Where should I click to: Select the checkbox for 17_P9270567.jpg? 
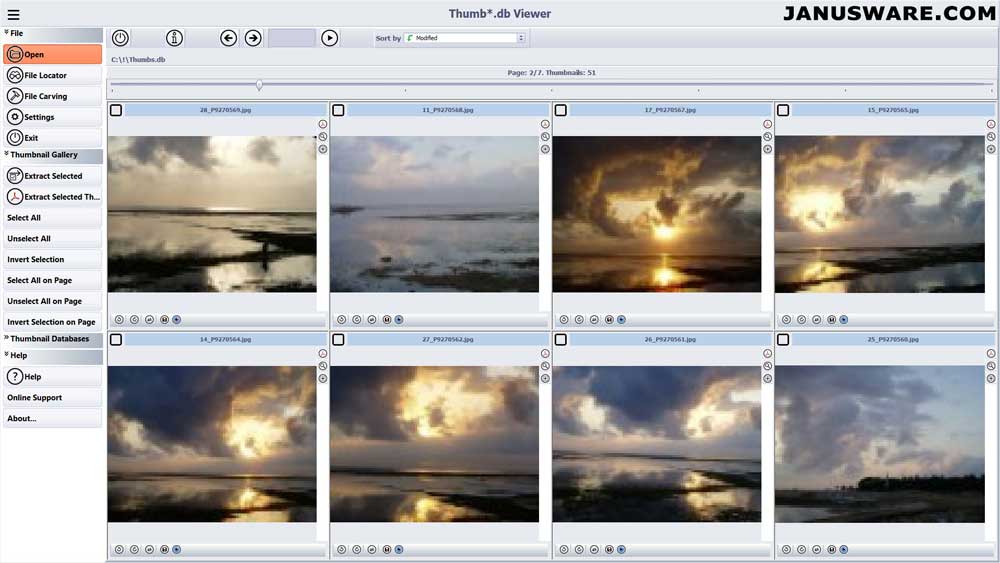pos(560,110)
